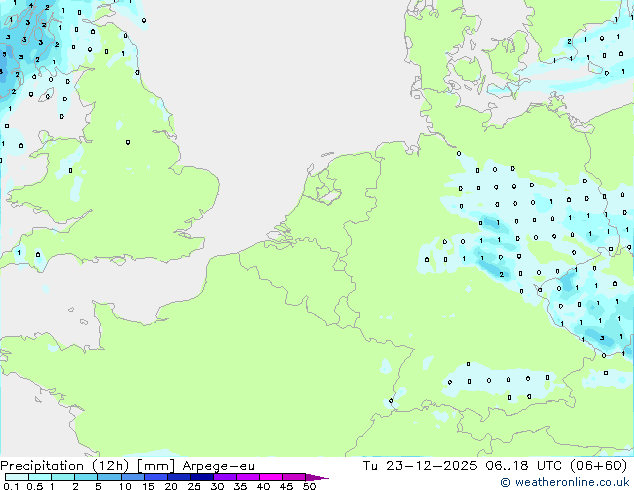Click the 0.1–0.5 mm palest cyan legend swatch
The width and height of the screenshot is (634, 490).
[17, 477]
